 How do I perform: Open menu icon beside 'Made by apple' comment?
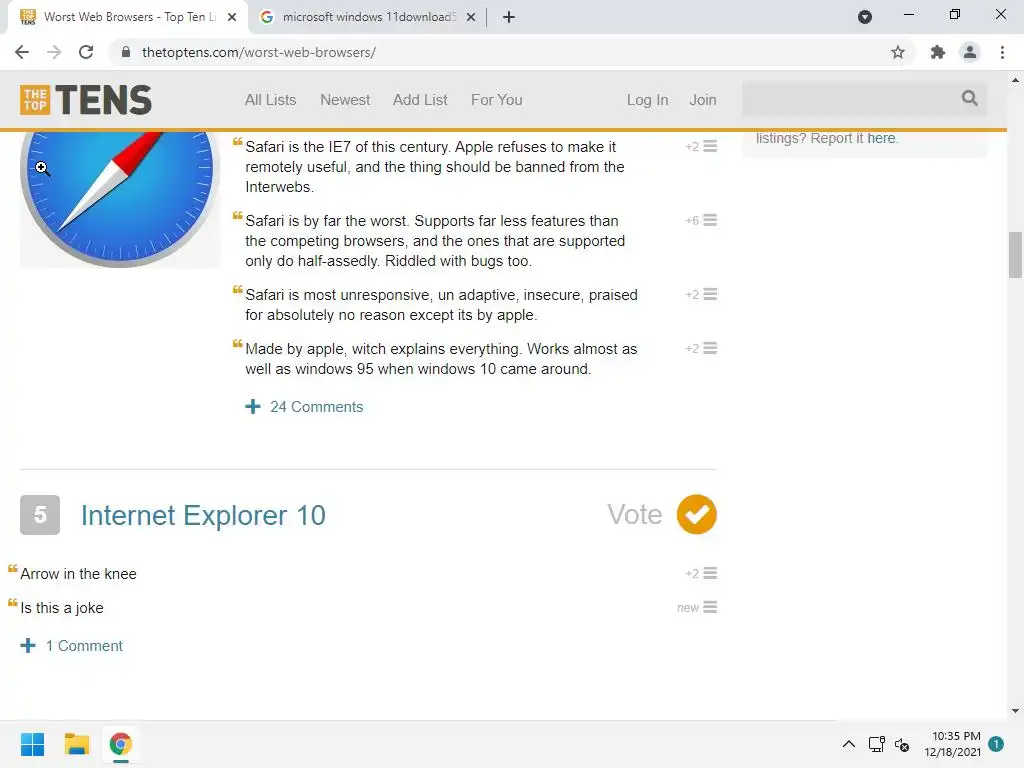pos(711,348)
